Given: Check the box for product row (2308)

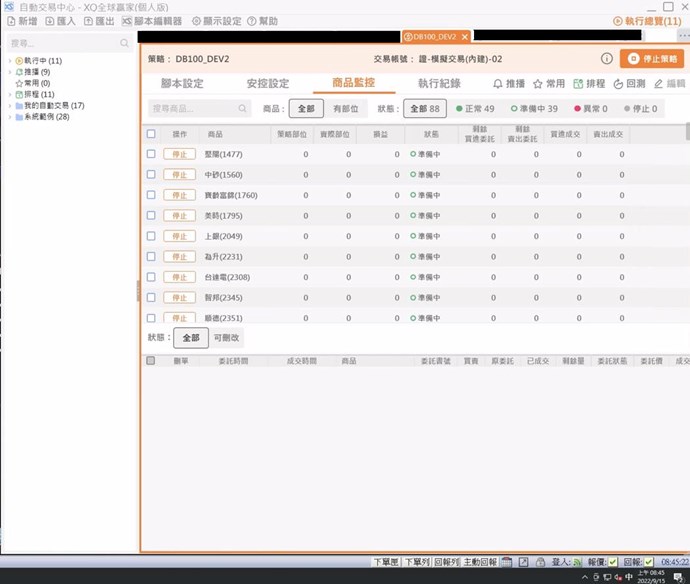Looking at the screenshot, I should [x=151, y=277].
